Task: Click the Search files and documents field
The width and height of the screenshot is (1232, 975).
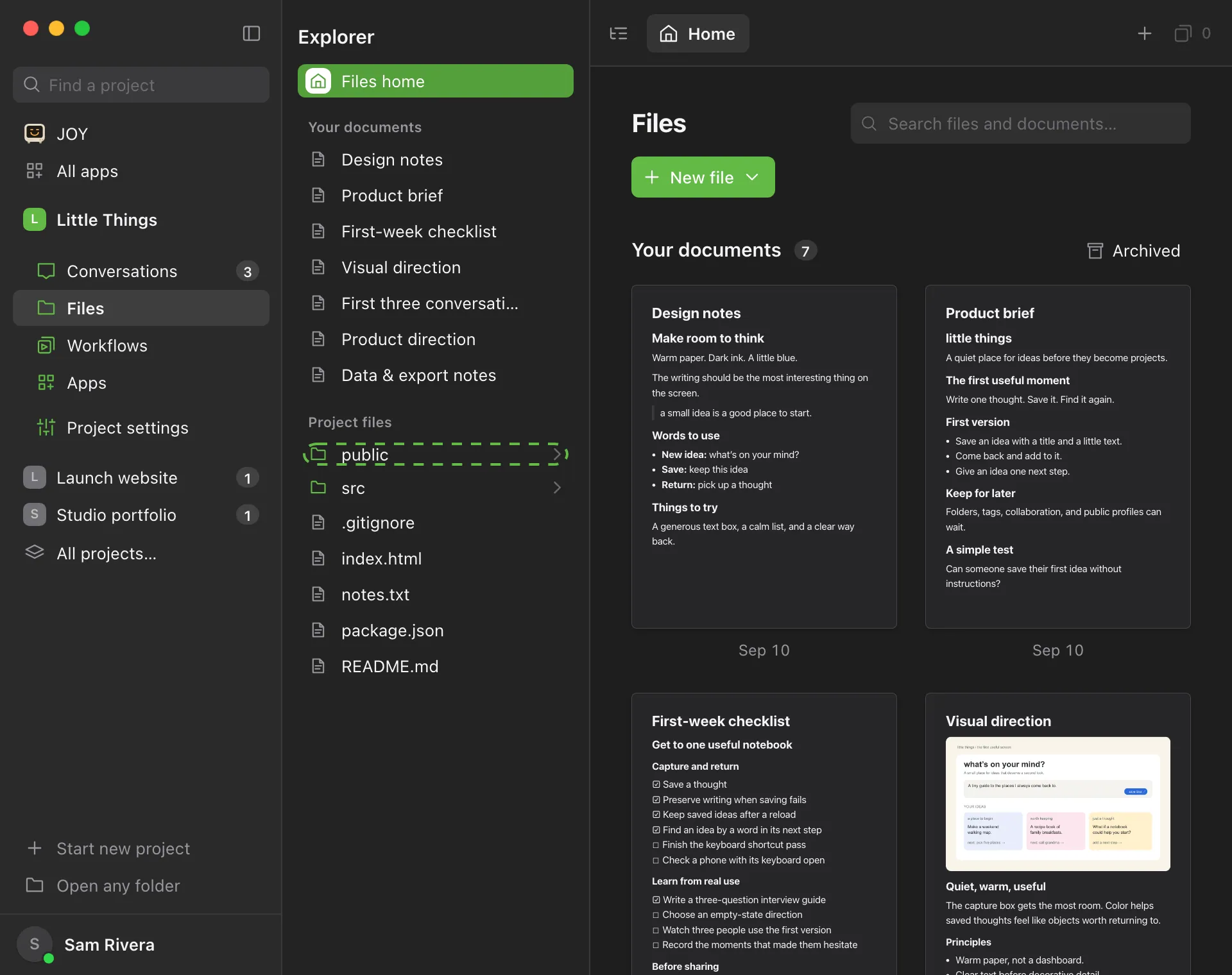Action: 1020,123
